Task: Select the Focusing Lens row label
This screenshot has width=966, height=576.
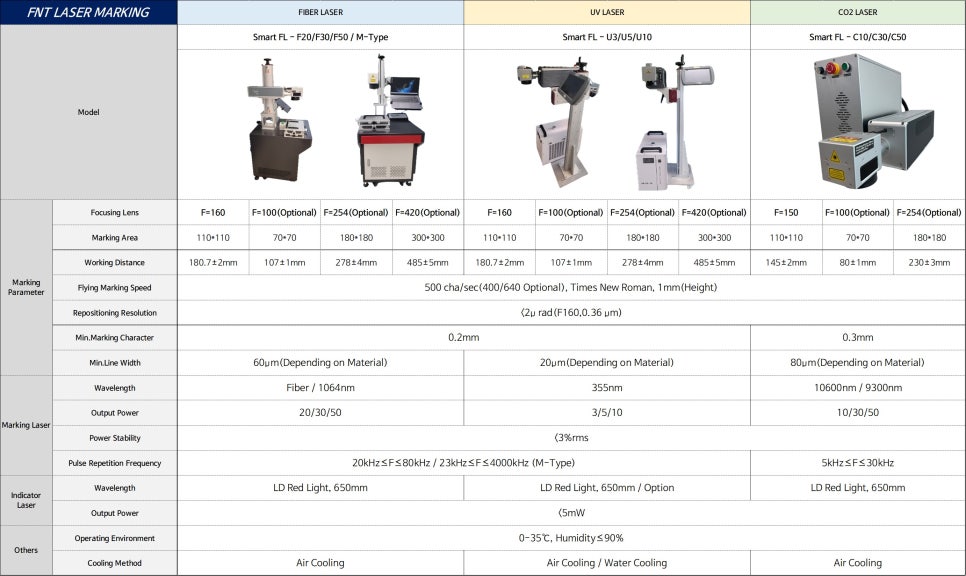Action: pyautogui.click(x=115, y=213)
